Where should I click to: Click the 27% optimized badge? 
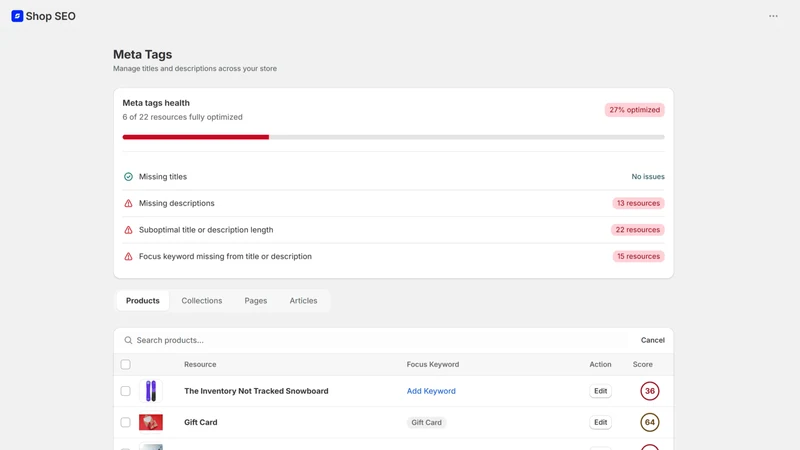point(635,110)
